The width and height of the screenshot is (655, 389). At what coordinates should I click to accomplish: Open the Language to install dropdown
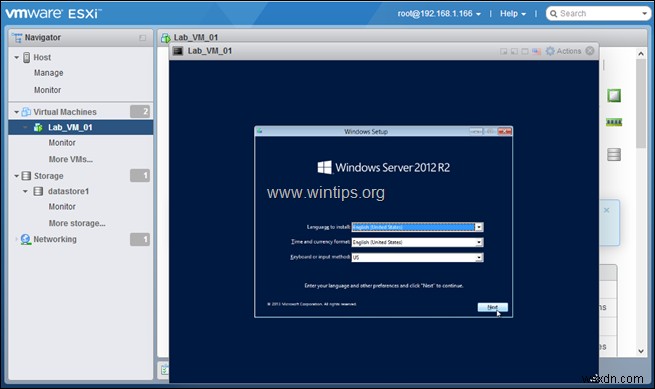pos(479,227)
